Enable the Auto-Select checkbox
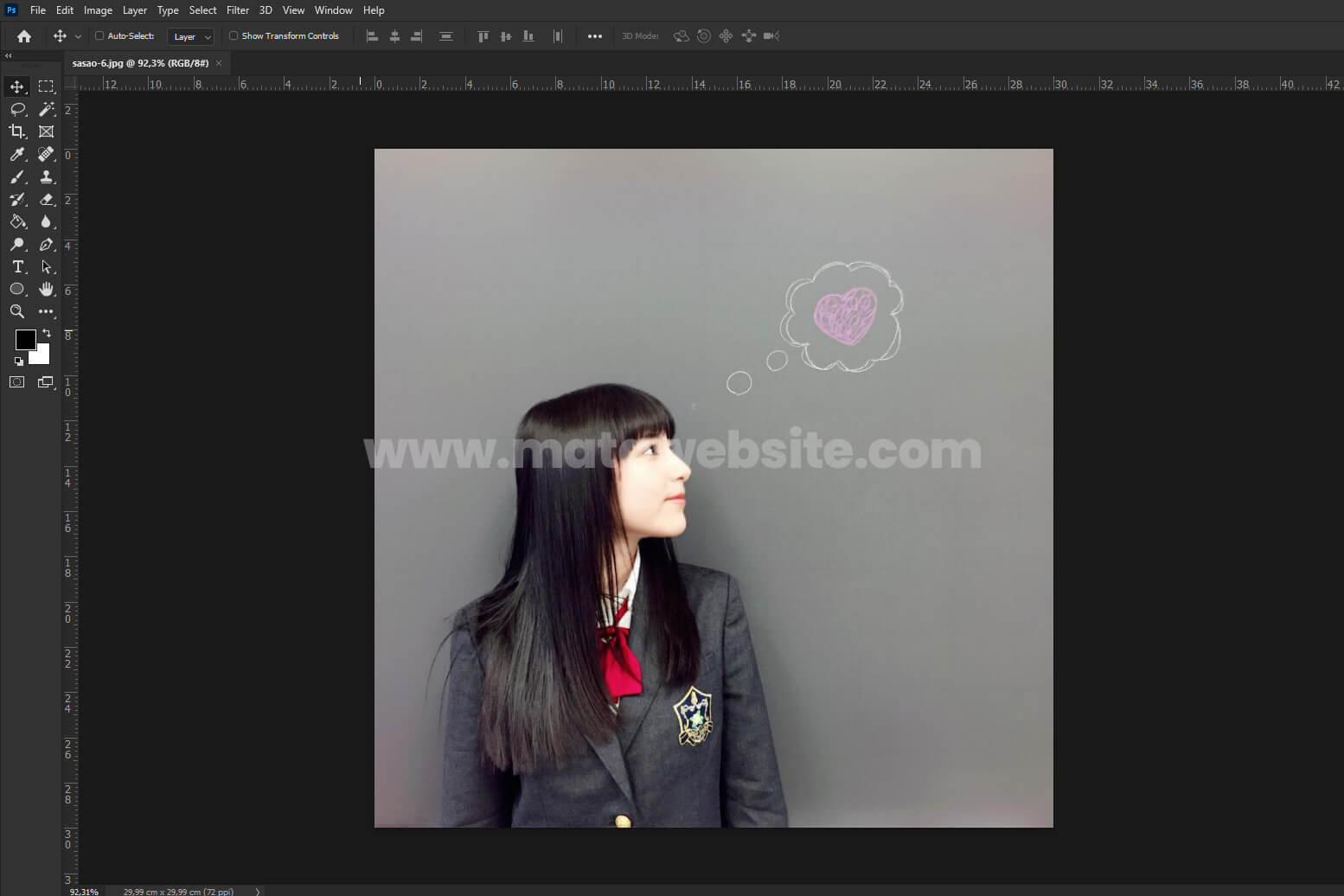This screenshot has width=1344, height=896. pos(99,36)
